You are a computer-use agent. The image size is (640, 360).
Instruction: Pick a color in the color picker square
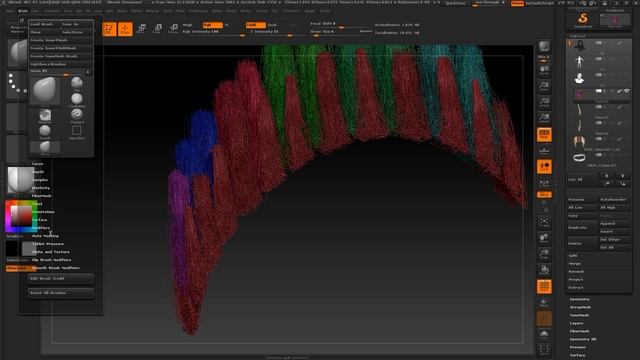tap(21, 216)
